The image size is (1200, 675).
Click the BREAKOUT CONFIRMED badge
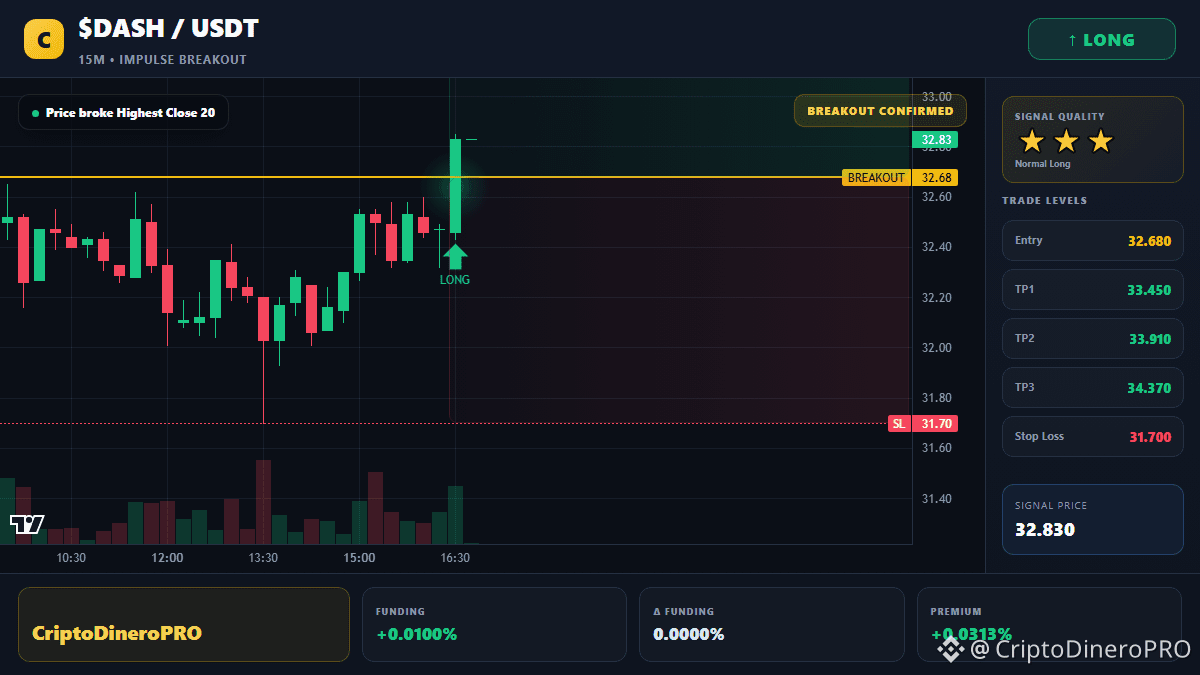pos(880,111)
